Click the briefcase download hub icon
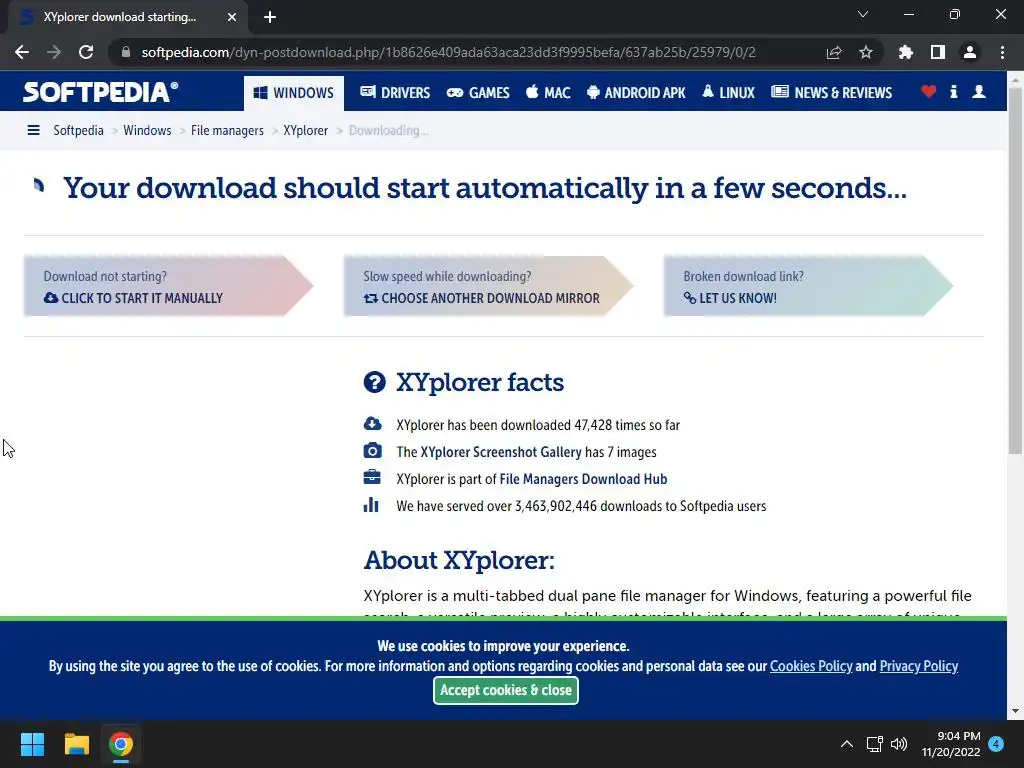 (372, 477)
